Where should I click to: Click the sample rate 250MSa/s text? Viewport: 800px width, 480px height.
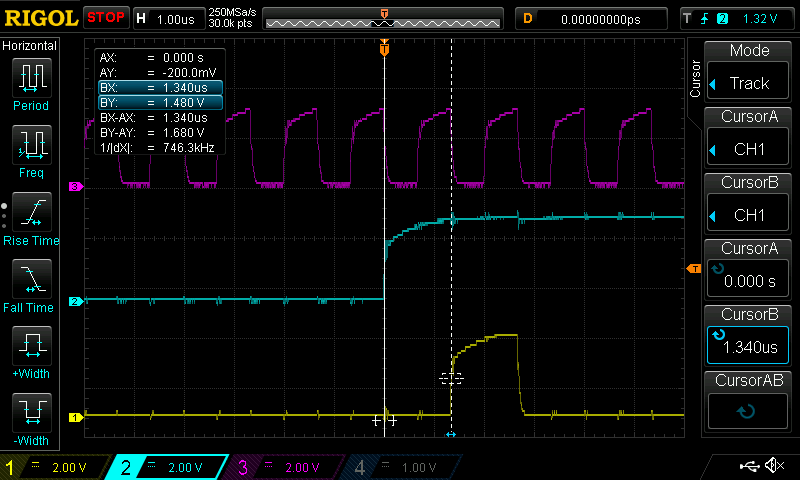tap(232, 12)
